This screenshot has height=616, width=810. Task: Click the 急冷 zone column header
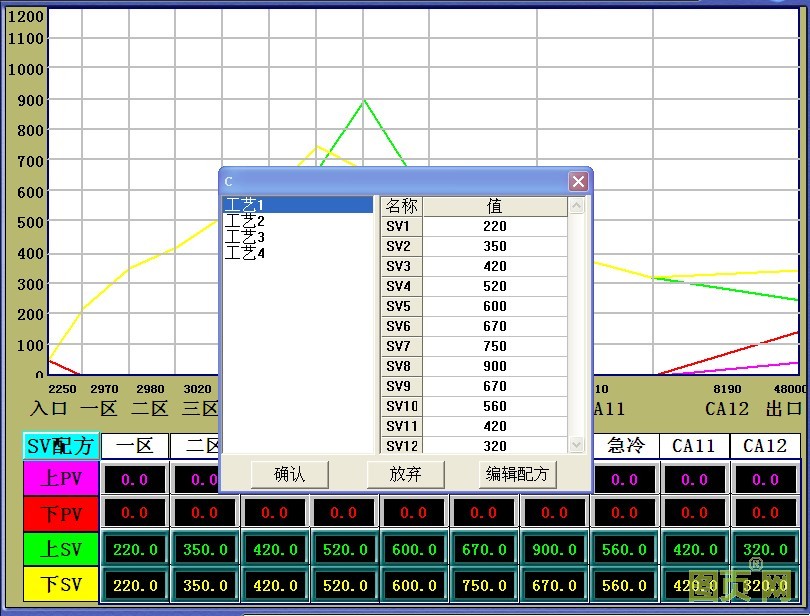[x=625, y=446]
